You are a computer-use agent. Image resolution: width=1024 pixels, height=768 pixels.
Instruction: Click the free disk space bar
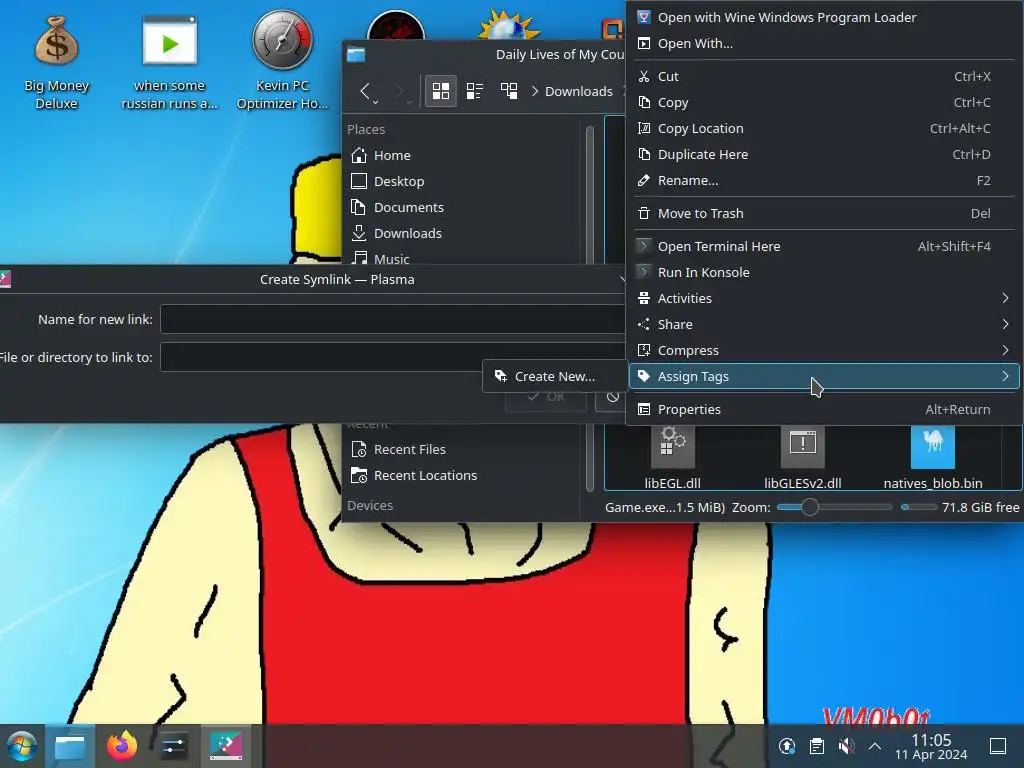[918, 507]
